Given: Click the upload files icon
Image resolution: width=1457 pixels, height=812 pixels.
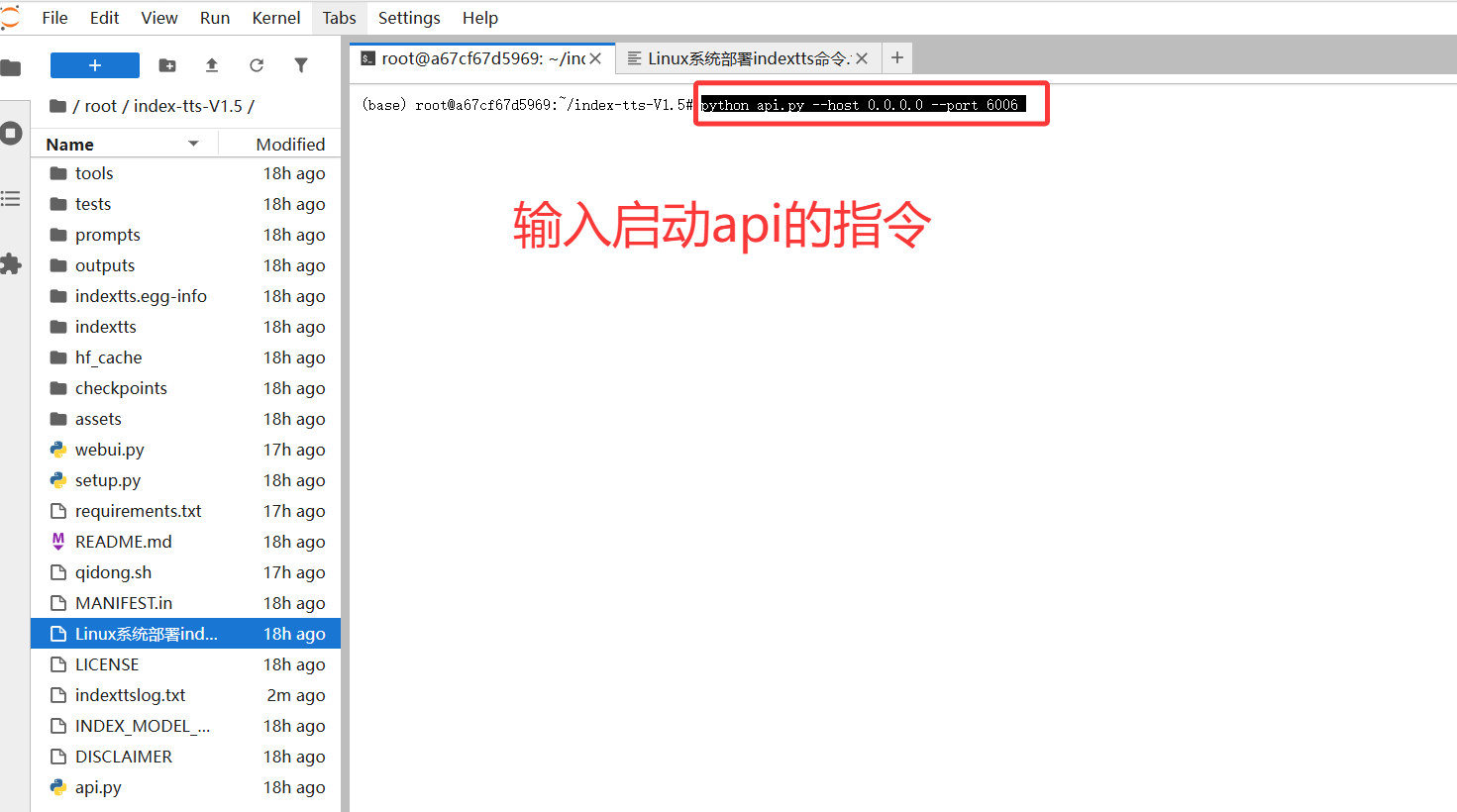Looking at the screenshot, I should [x=211, y=65].
